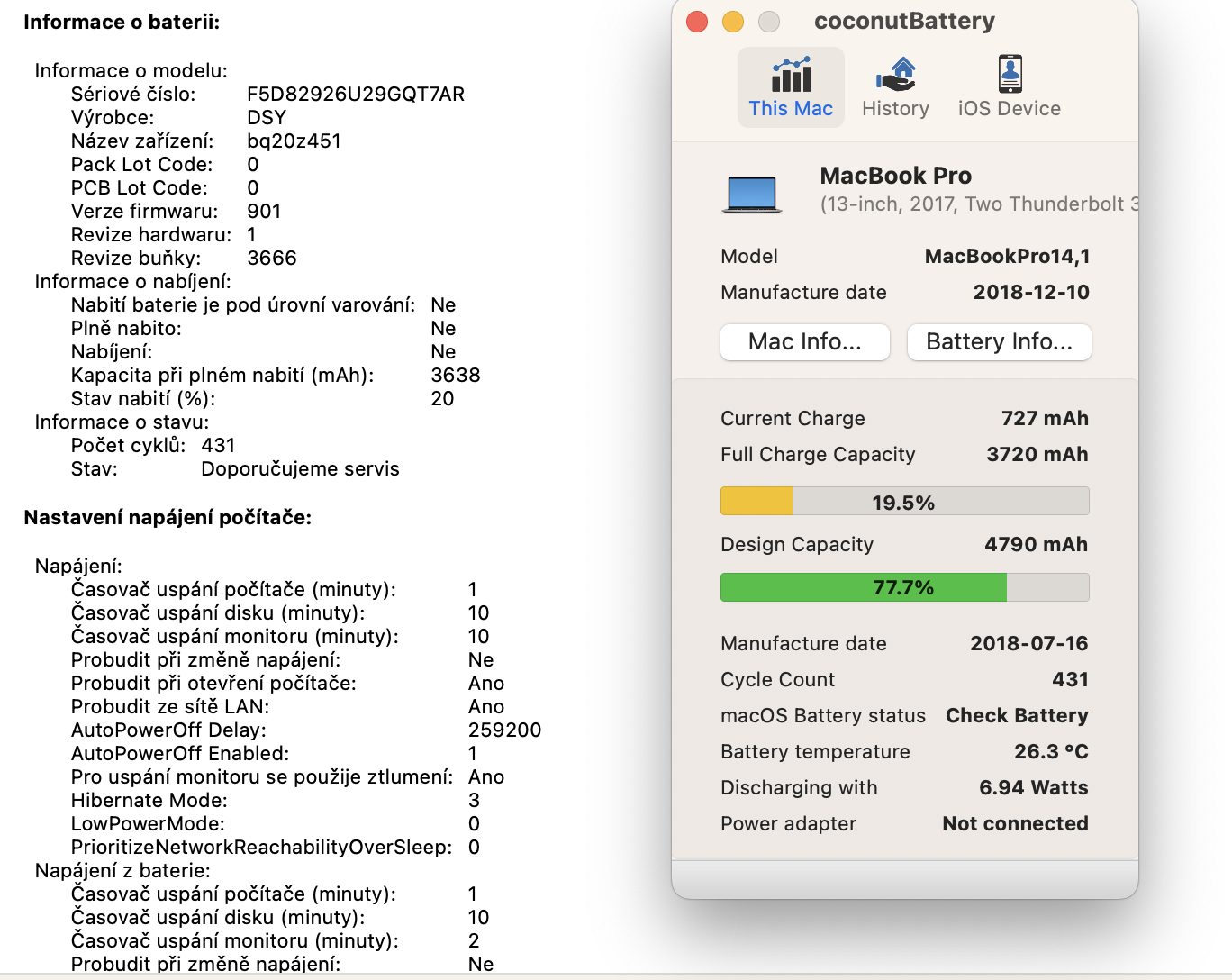The height and width of the screenshot is (980, 1232).
Task: Click the Mac manufacture date 2018-12-10
Action: (1031, 292)
